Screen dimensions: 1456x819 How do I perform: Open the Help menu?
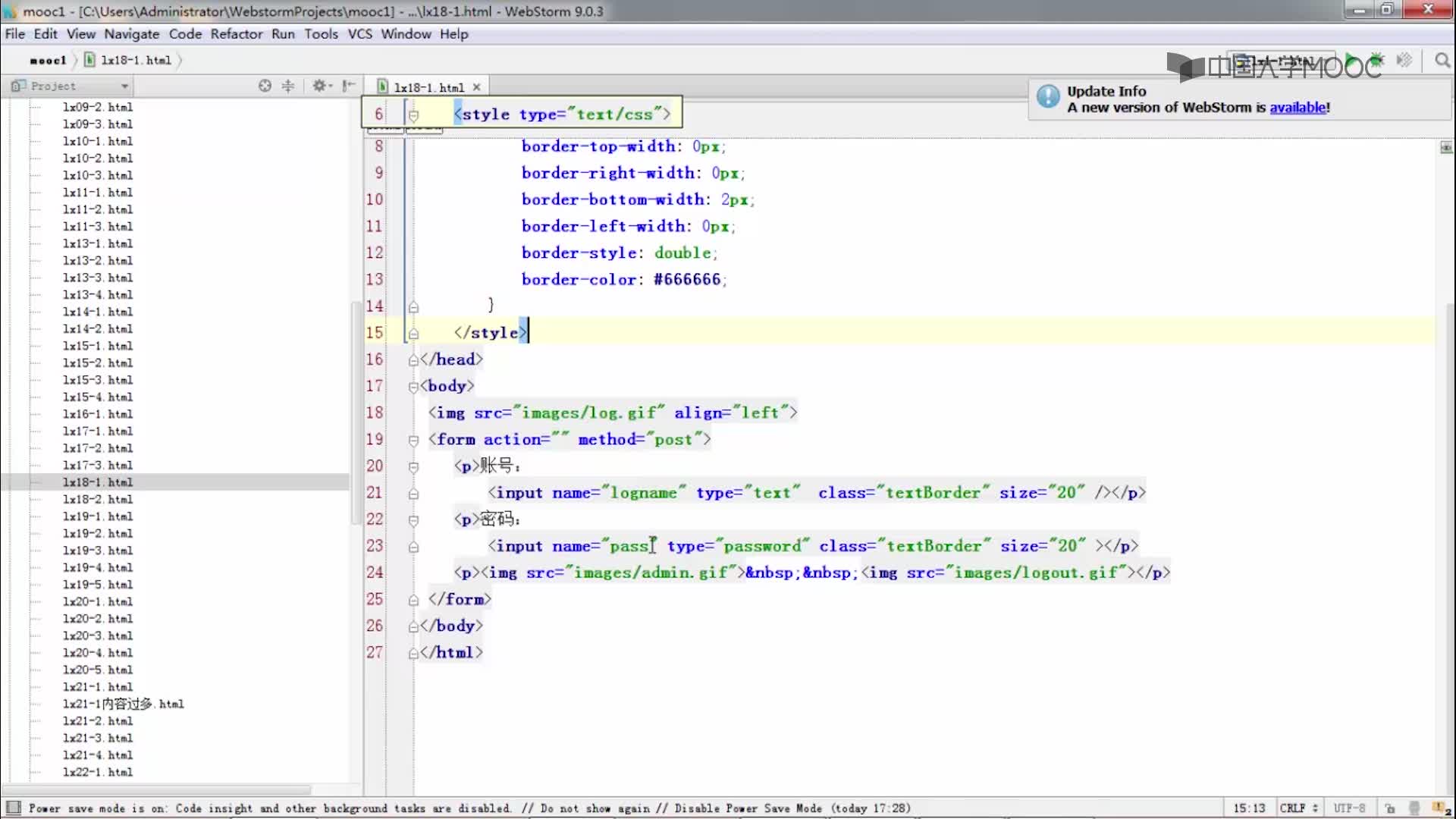(454, 34)
